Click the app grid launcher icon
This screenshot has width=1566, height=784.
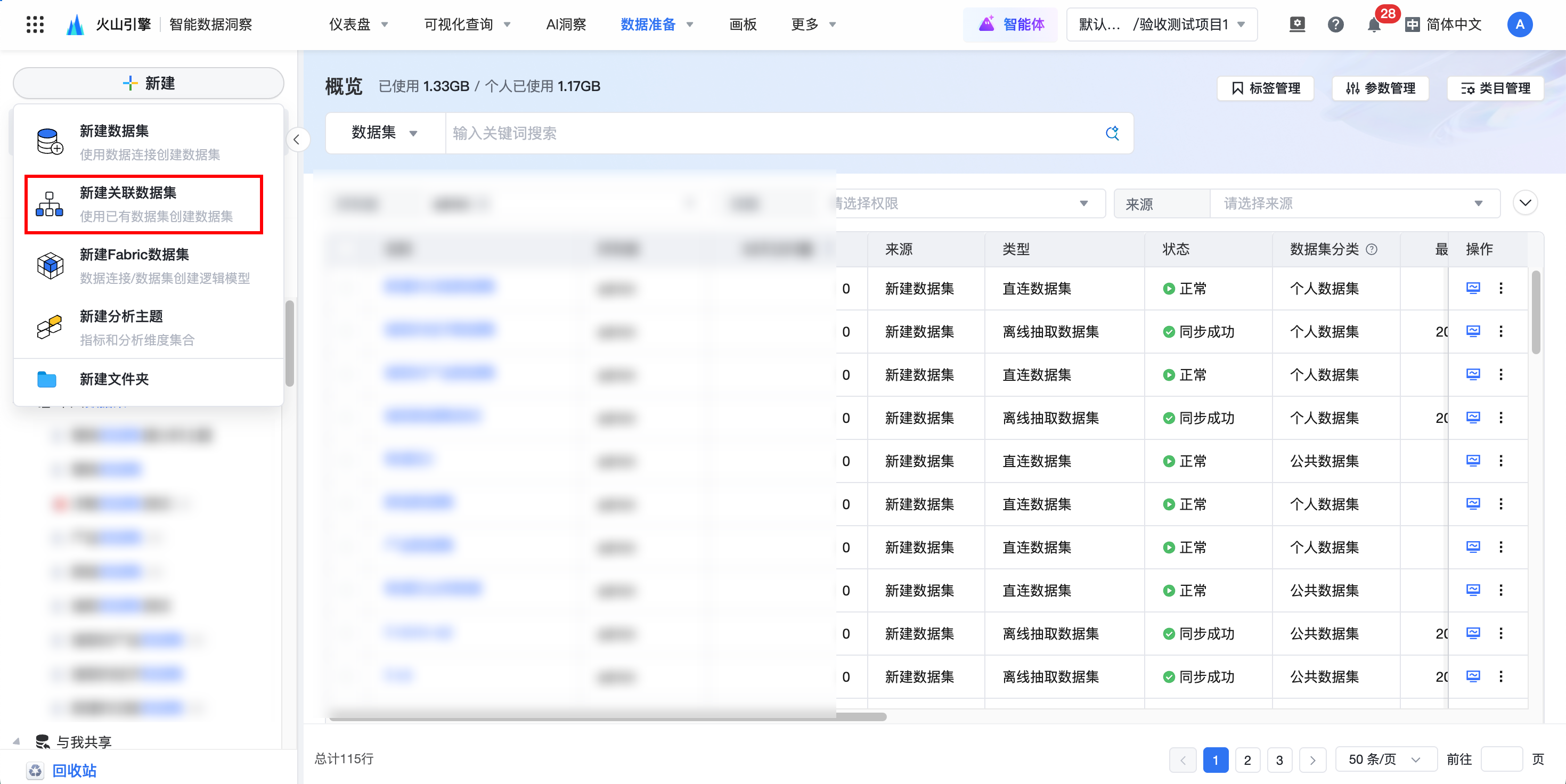click(35, 24)
